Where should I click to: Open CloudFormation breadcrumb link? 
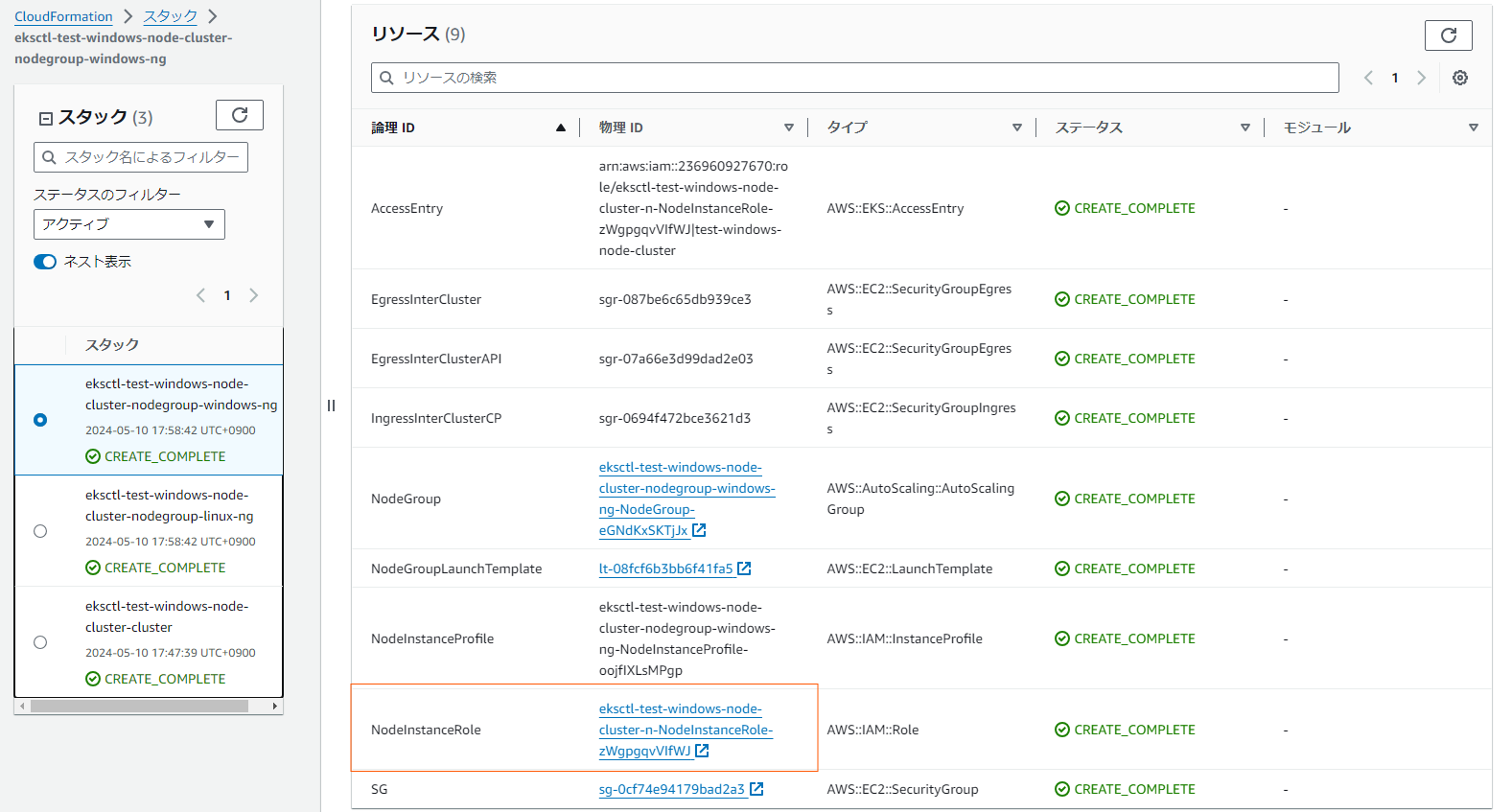[63, 16]
